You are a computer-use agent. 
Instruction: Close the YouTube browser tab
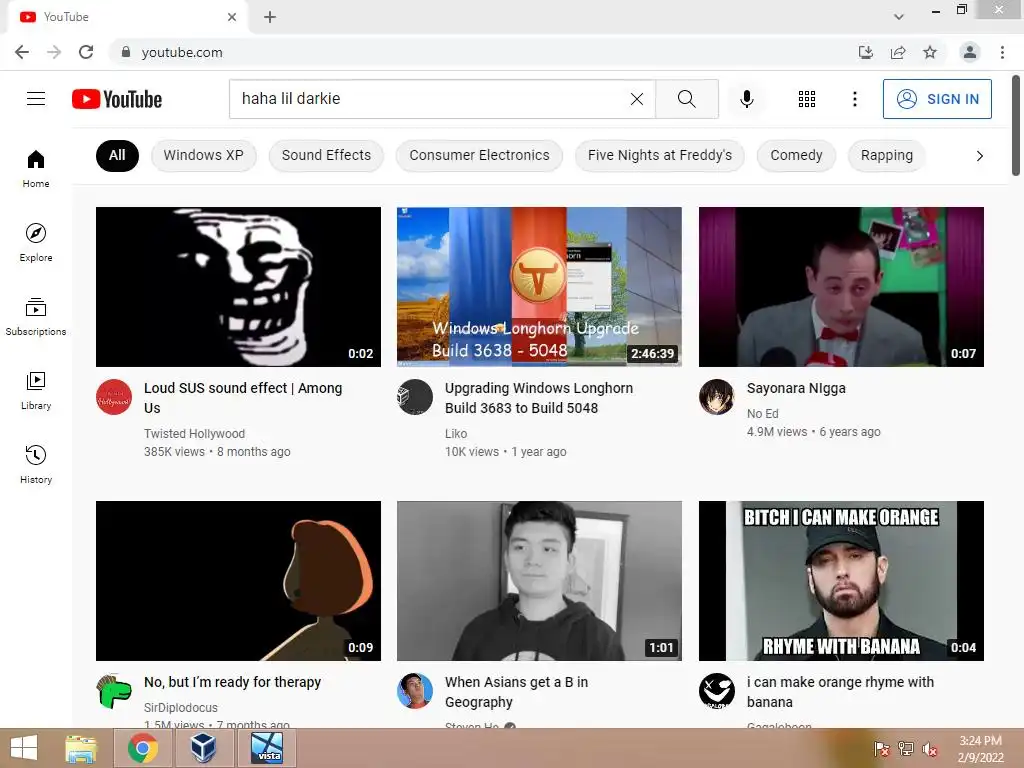[x=232, y=17]
